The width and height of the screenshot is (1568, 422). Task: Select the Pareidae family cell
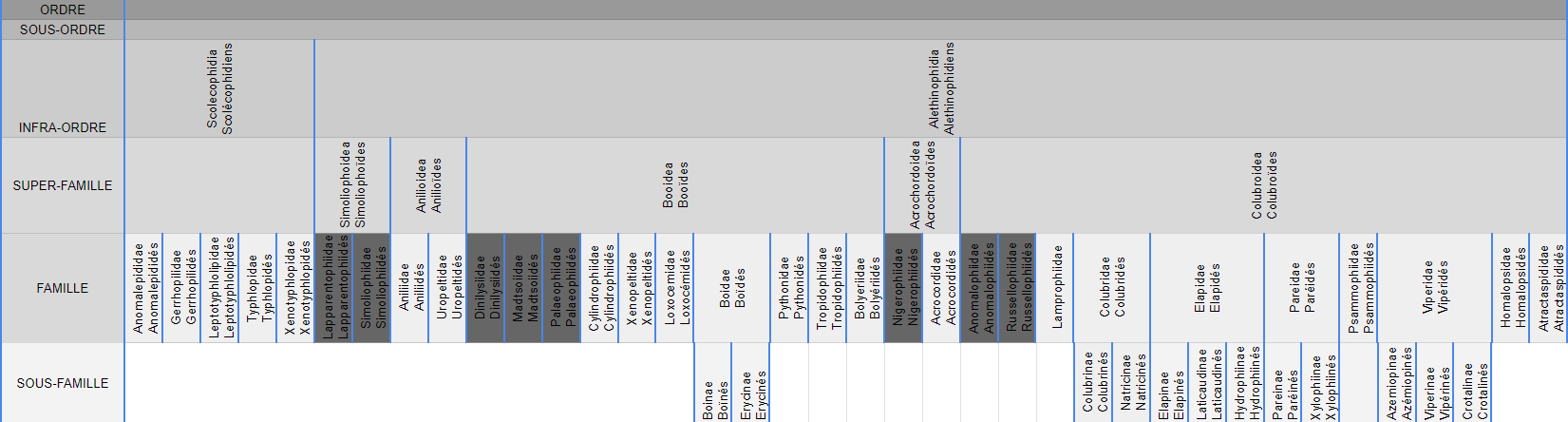pyautogui.click(x=1302, y=288)
